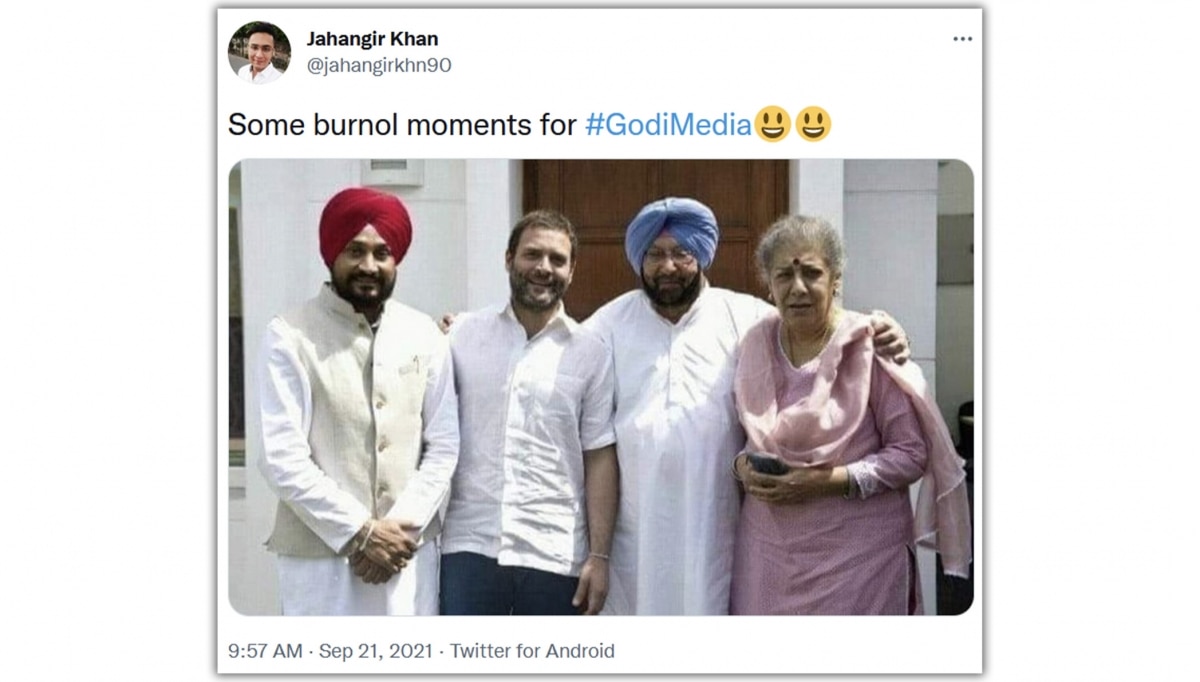Click the 9:57 AM timestamp
The width and height of the screenshot is (1200, 682).
[265, 651]
